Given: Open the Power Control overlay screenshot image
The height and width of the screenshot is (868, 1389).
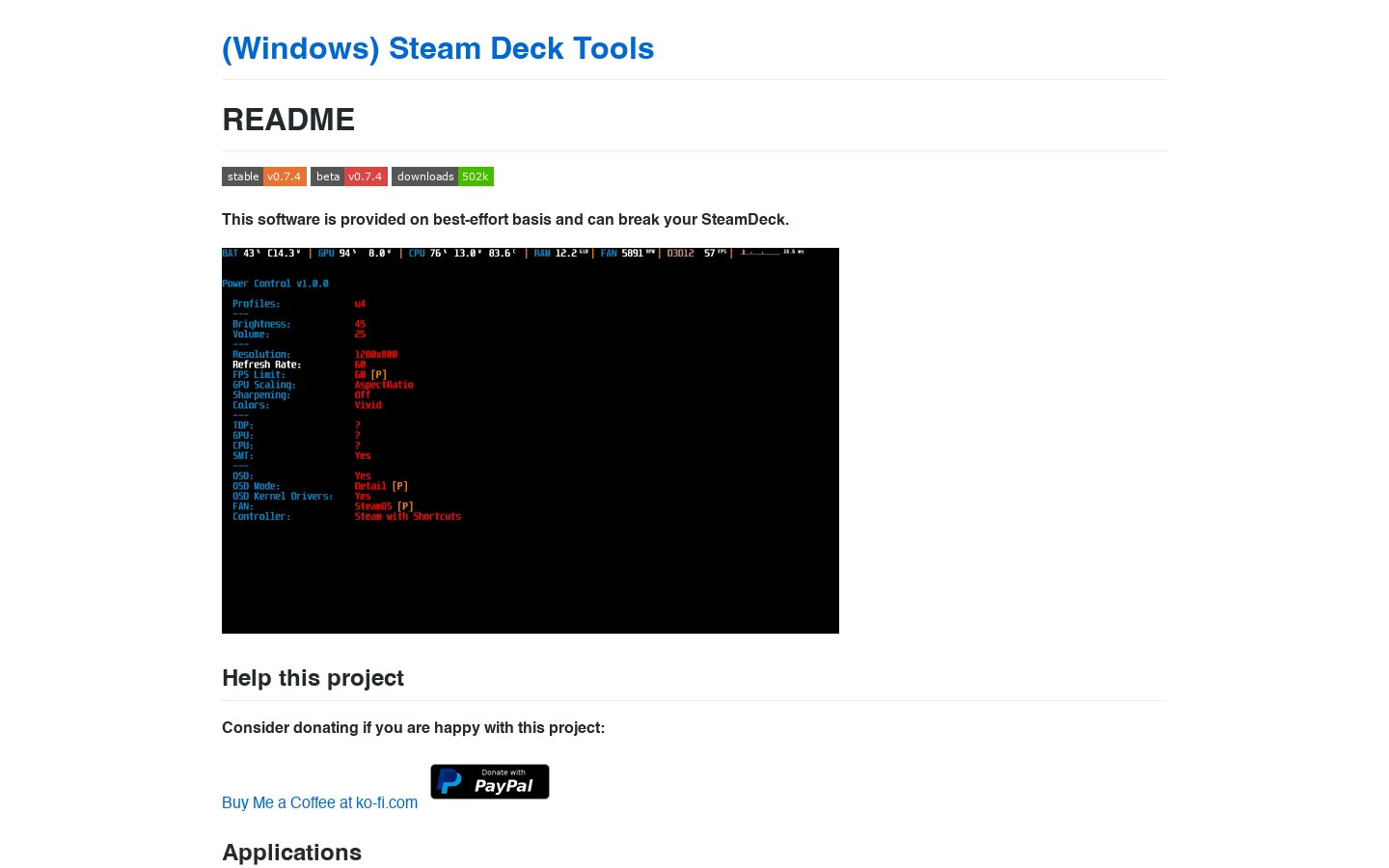Looking at the screenshot, I should coord(531,441).
